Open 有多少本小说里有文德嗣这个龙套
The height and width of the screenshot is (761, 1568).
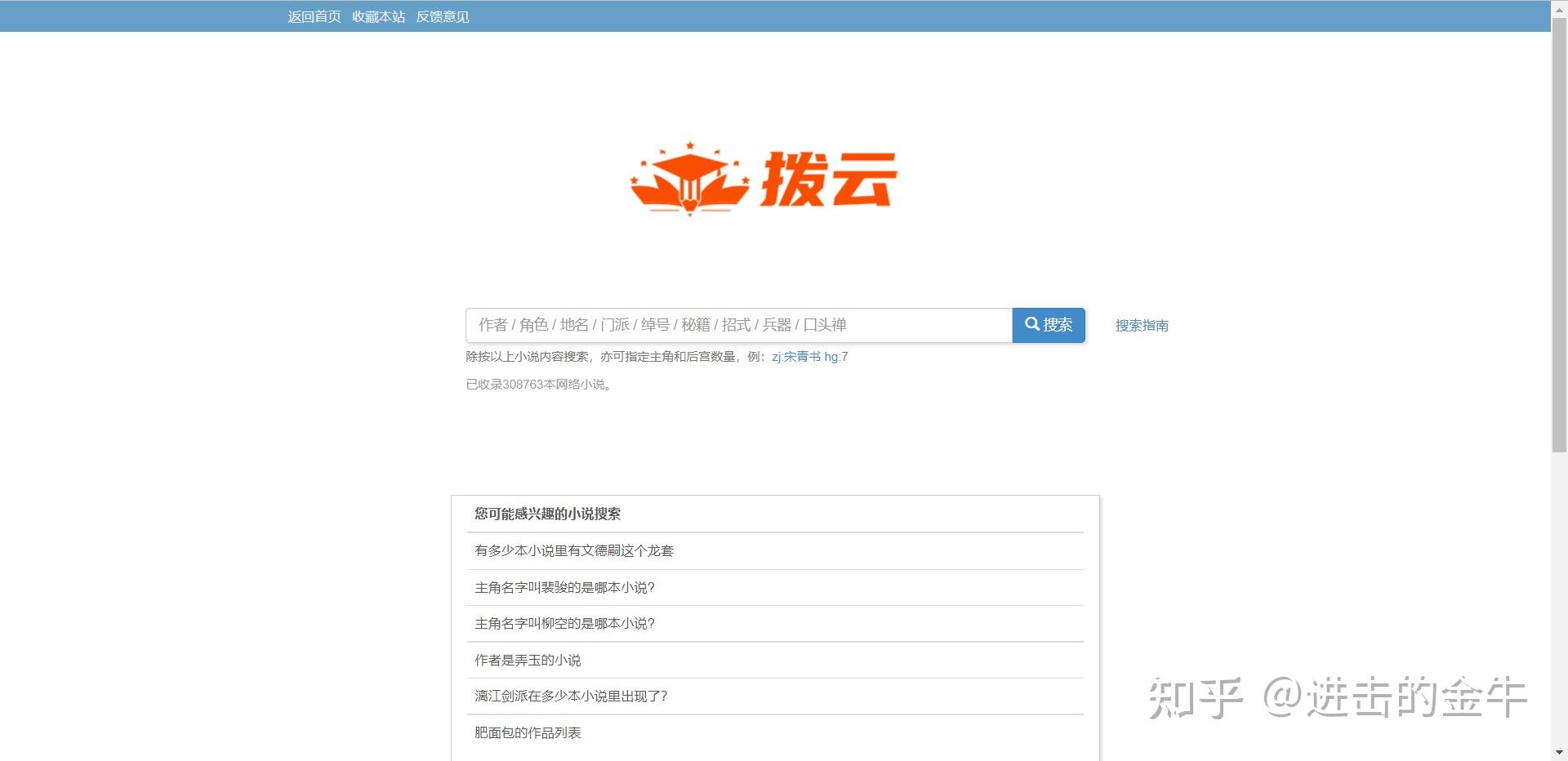click(574, 551)
